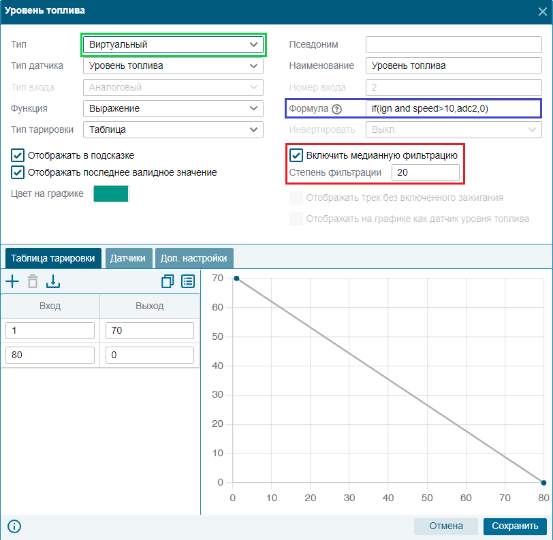Viewport: 553px width, 540px height.
Task: Switch to the Датчики tab
Action: click(x=129, y=258)
